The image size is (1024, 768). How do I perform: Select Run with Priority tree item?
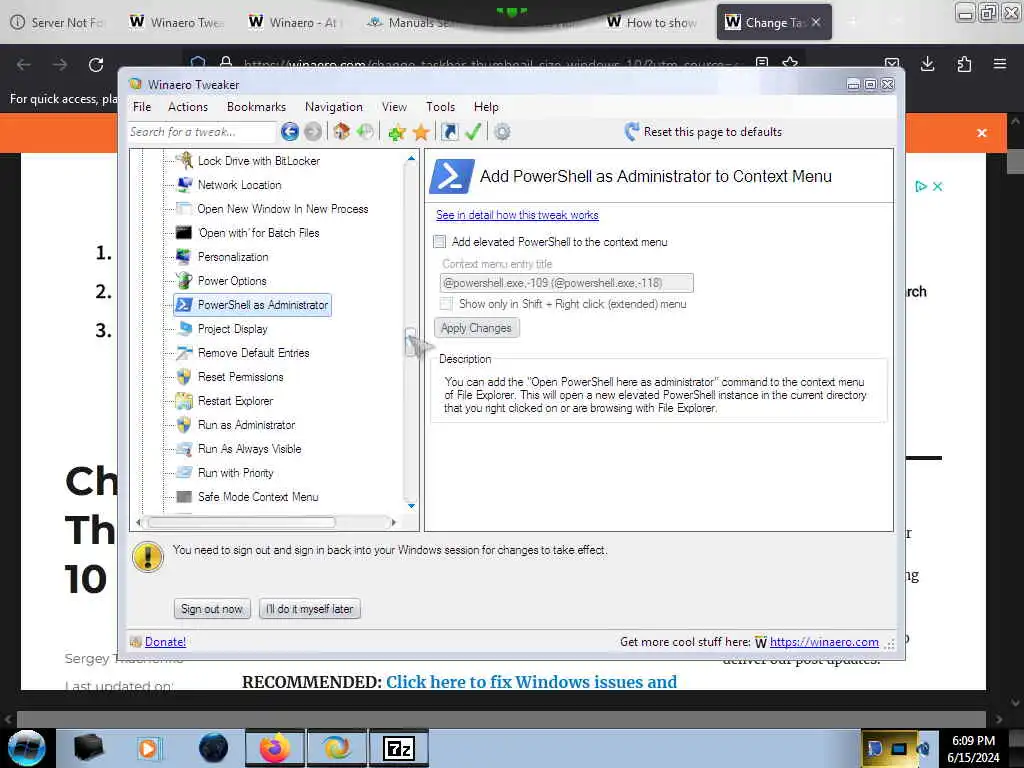(235, 473)
